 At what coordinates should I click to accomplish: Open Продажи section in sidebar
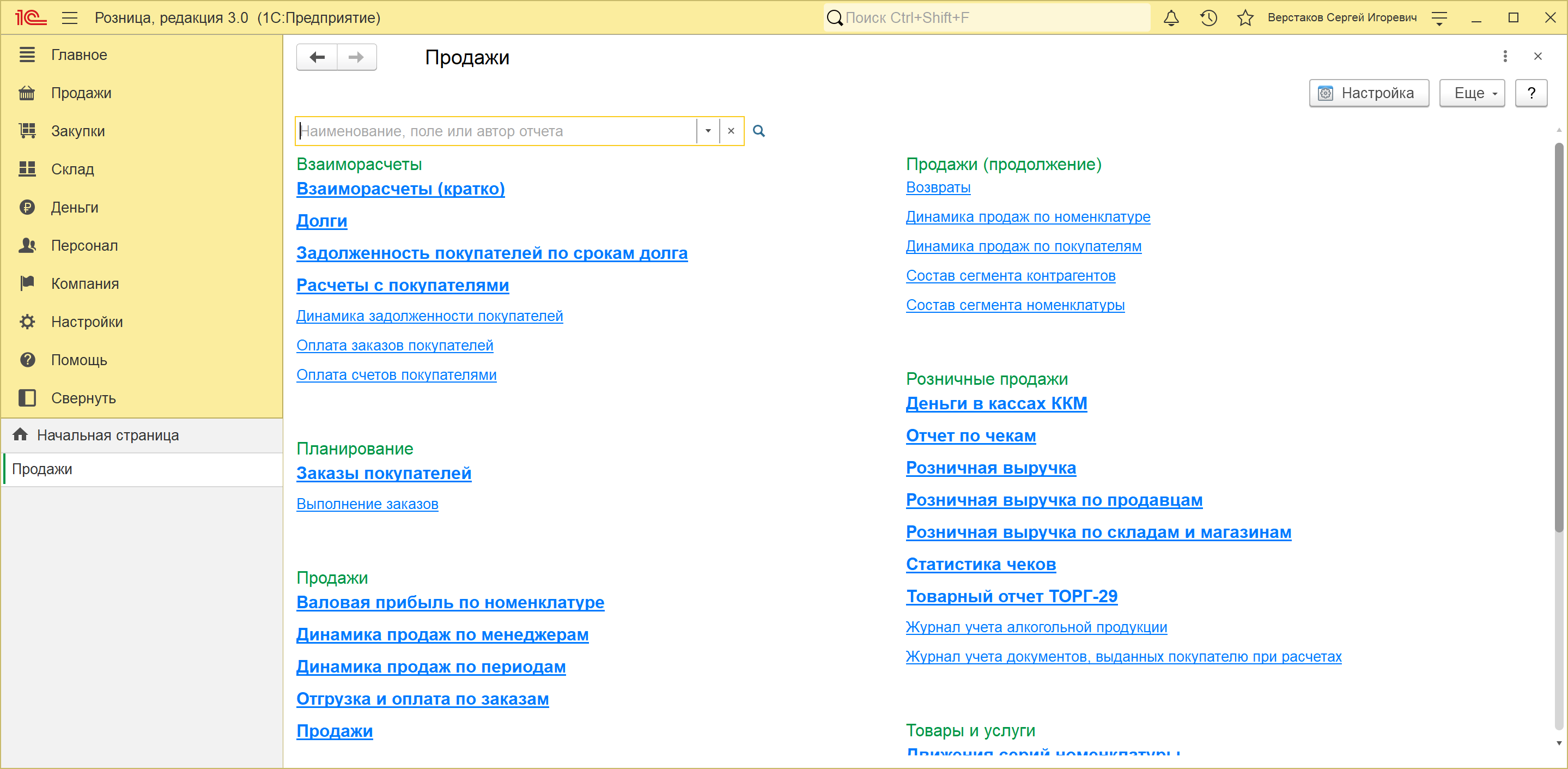tap(81, 93)
